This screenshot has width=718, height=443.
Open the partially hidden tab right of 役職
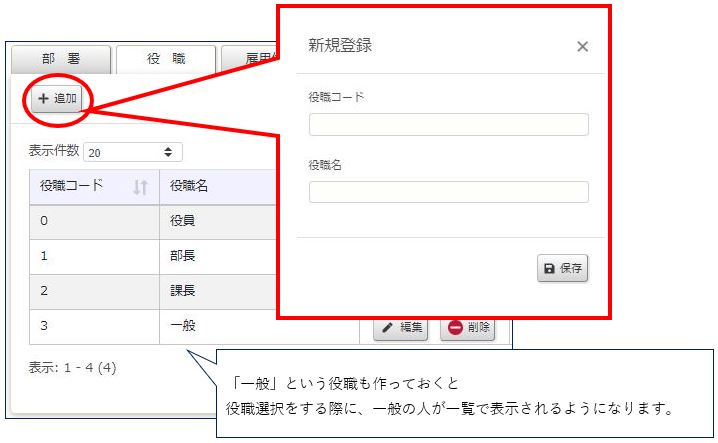click(248, 60)
